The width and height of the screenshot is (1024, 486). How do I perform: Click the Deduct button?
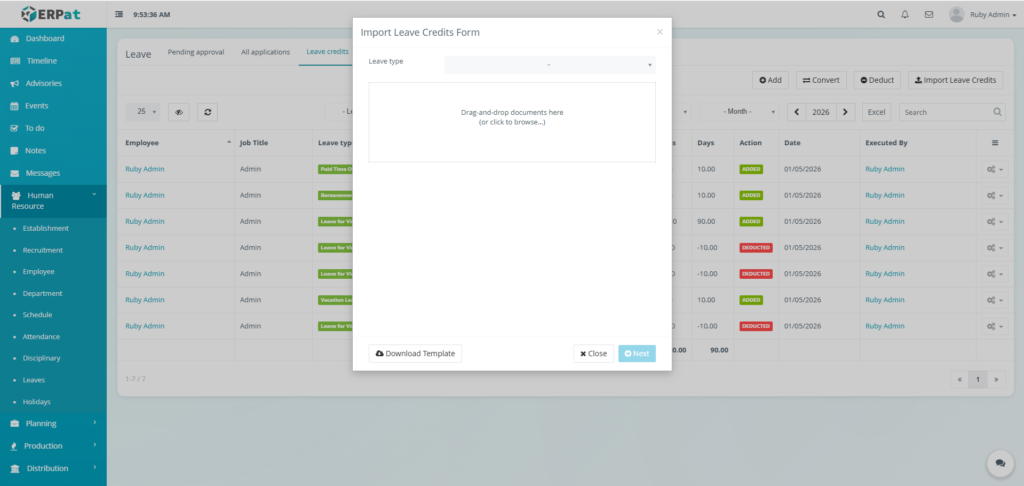coord(877,80)
